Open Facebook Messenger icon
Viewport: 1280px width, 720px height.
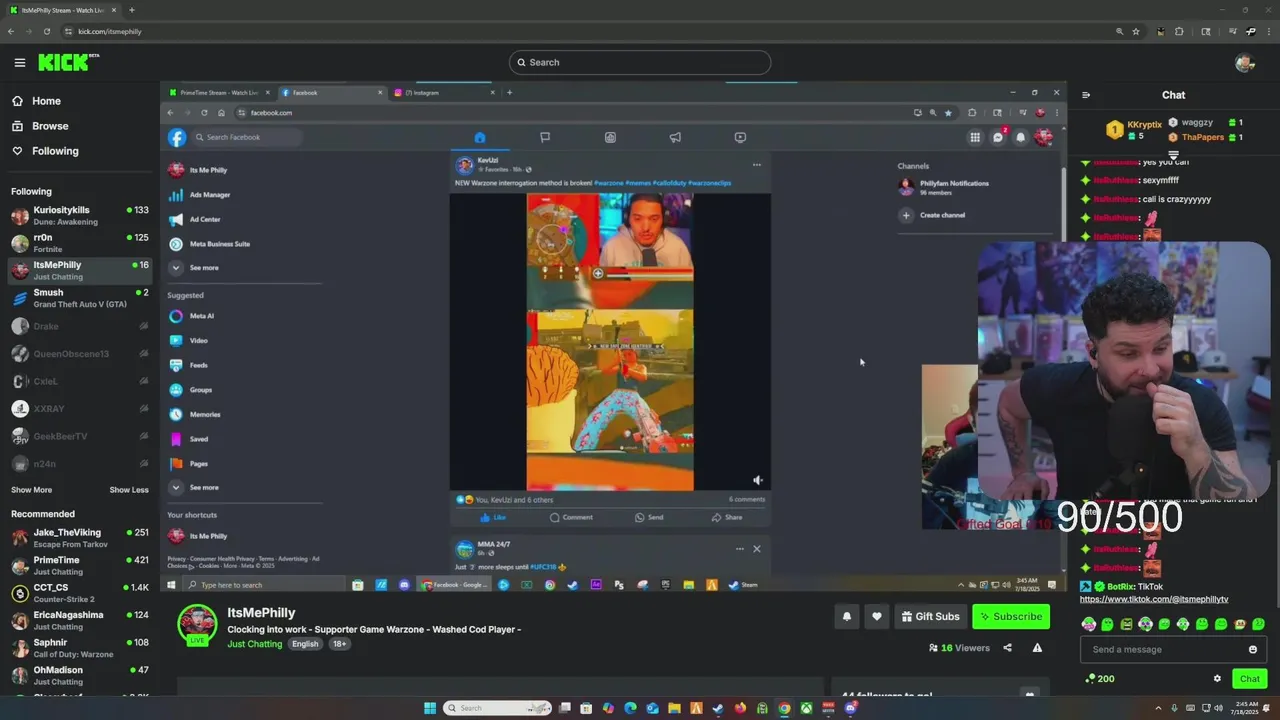[998, 137]
